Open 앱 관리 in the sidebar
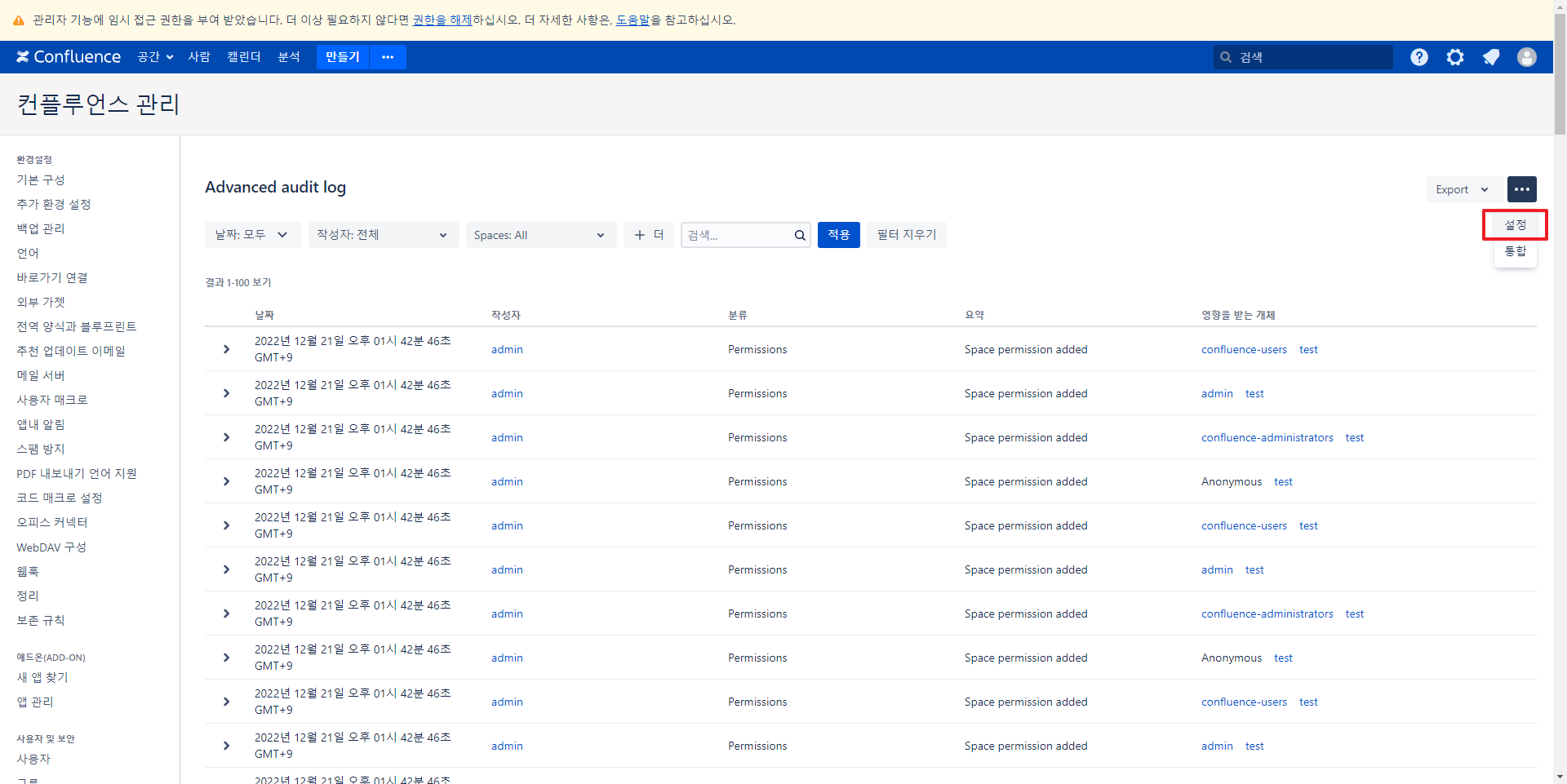This screenshot has height=784, width=1567. pyautogui.click(x=35, y=702)
